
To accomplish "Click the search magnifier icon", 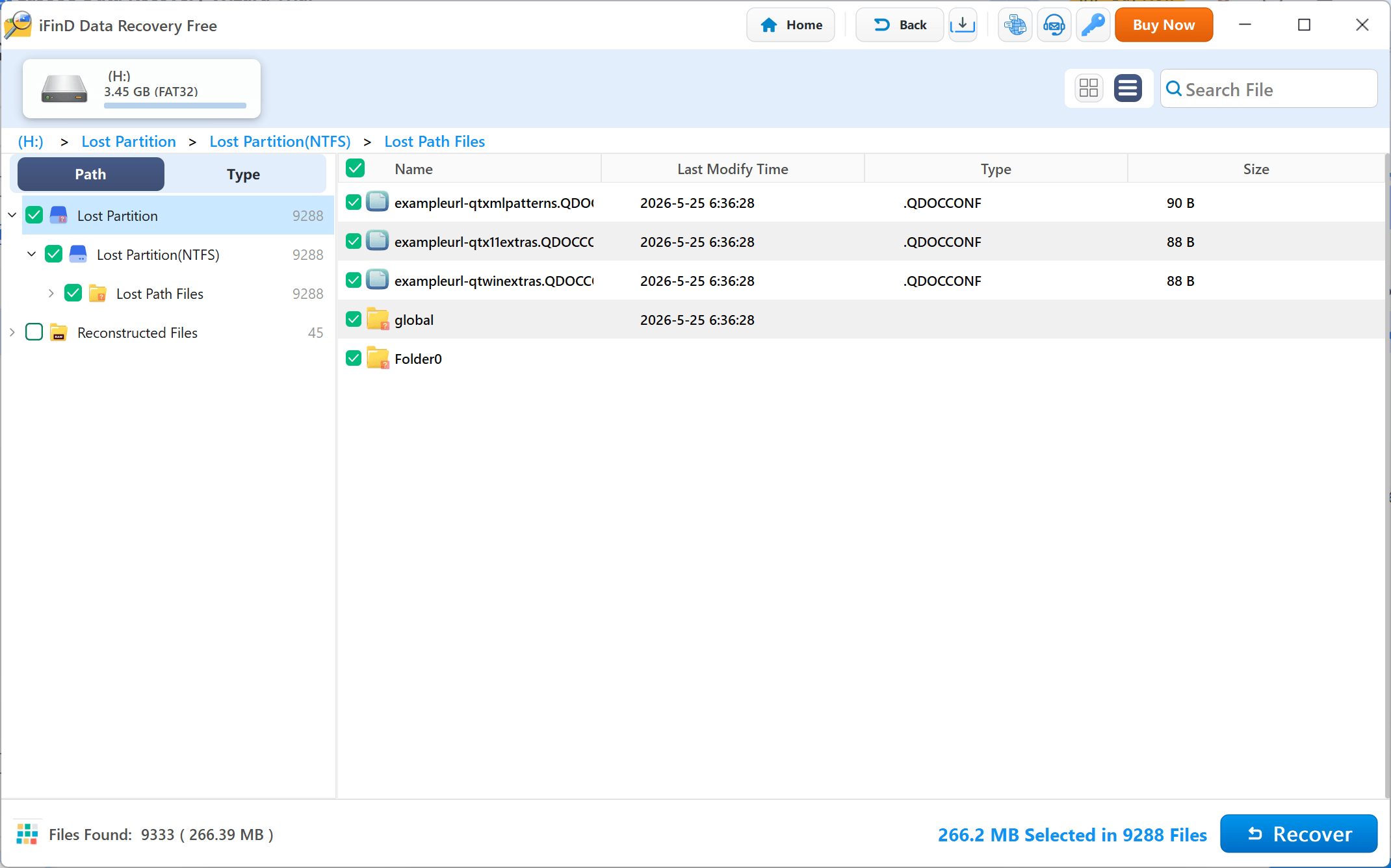I will [x=1174, y=89].
